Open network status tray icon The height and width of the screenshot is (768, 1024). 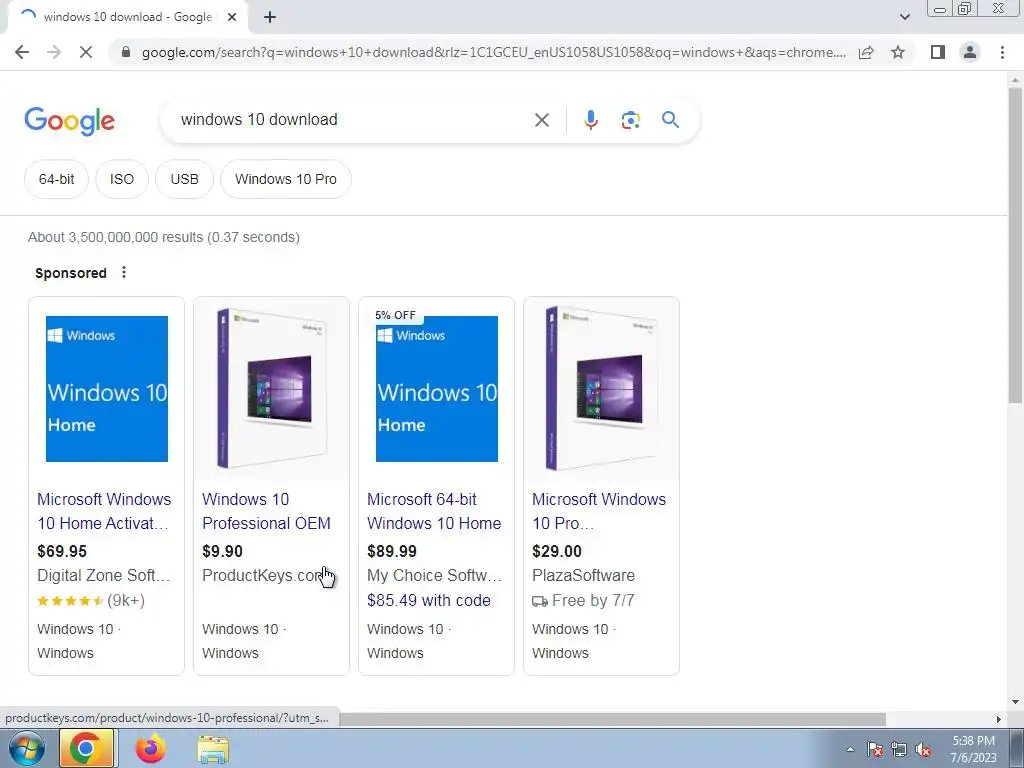click(899, 749)
